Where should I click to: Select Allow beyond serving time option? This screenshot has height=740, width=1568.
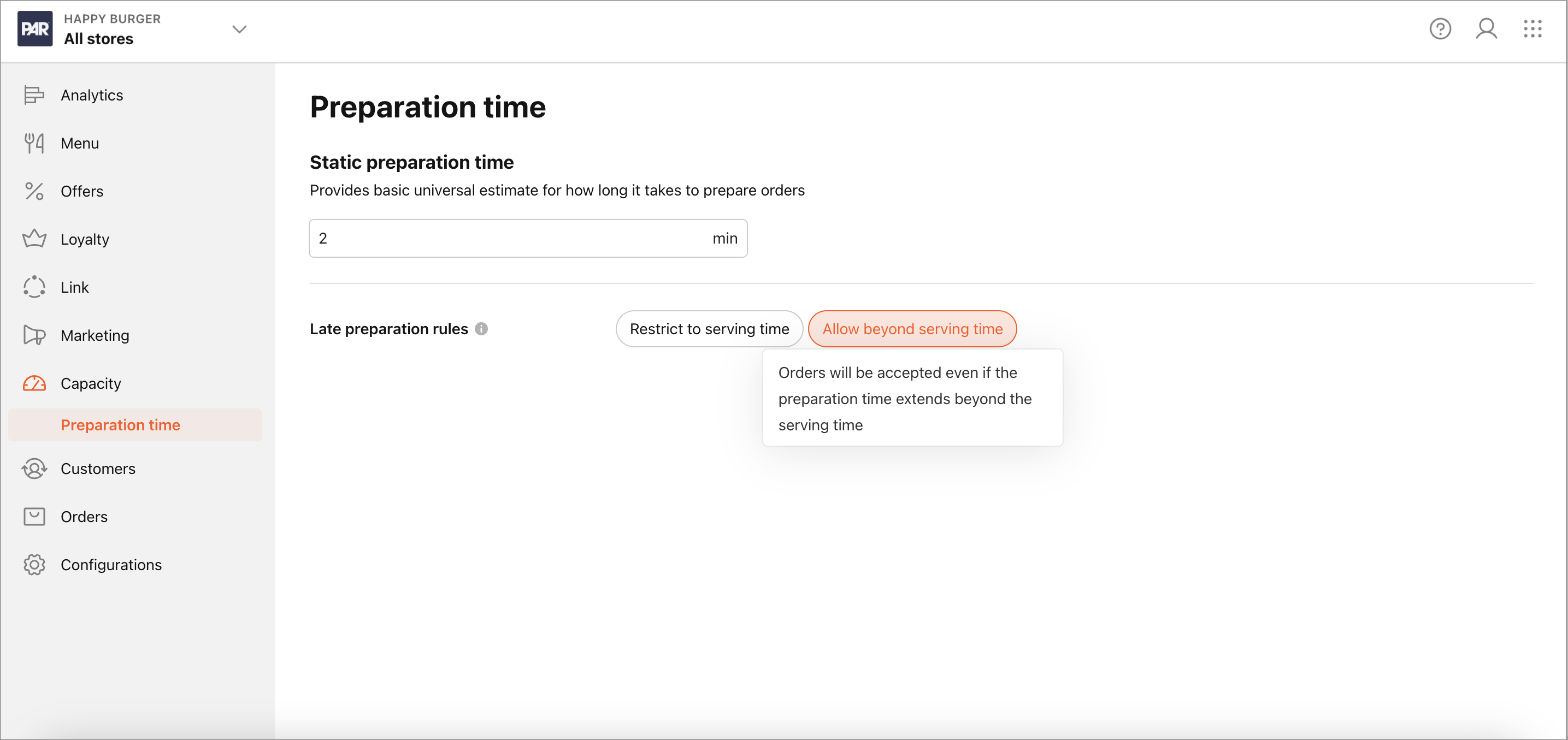point(912,329)
